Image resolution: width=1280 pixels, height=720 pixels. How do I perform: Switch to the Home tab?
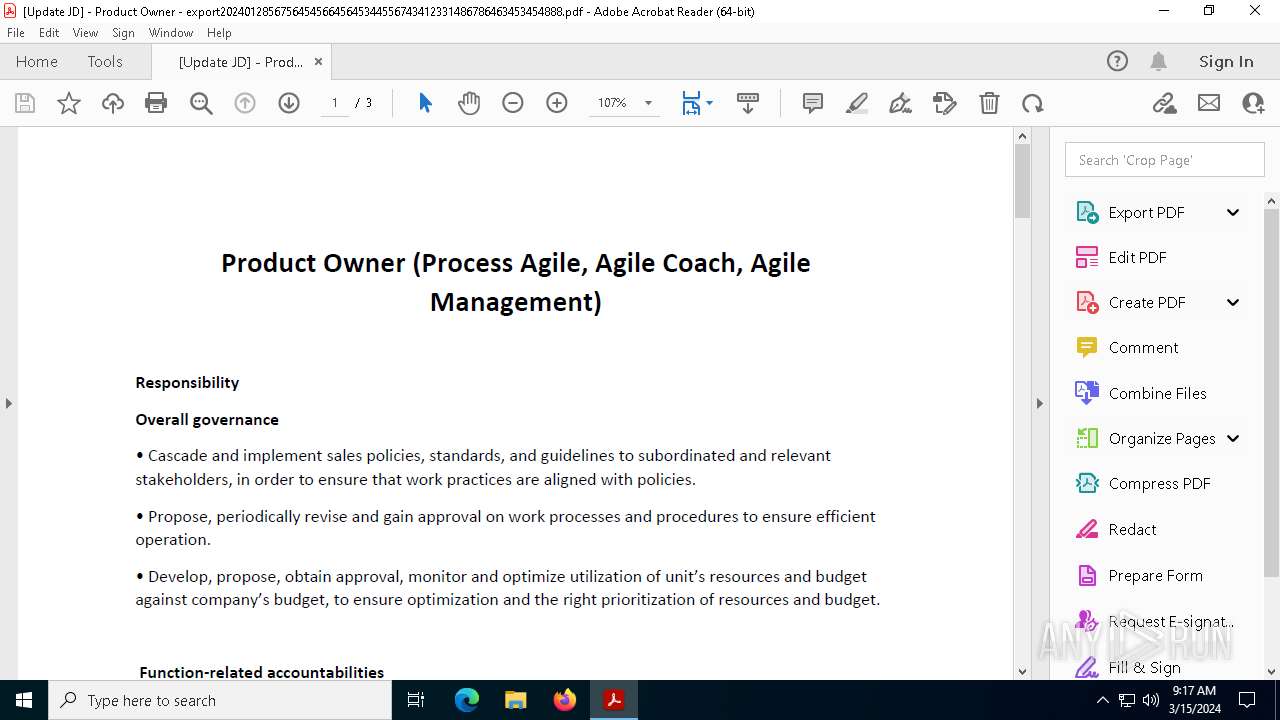click(x=37, y=61)
